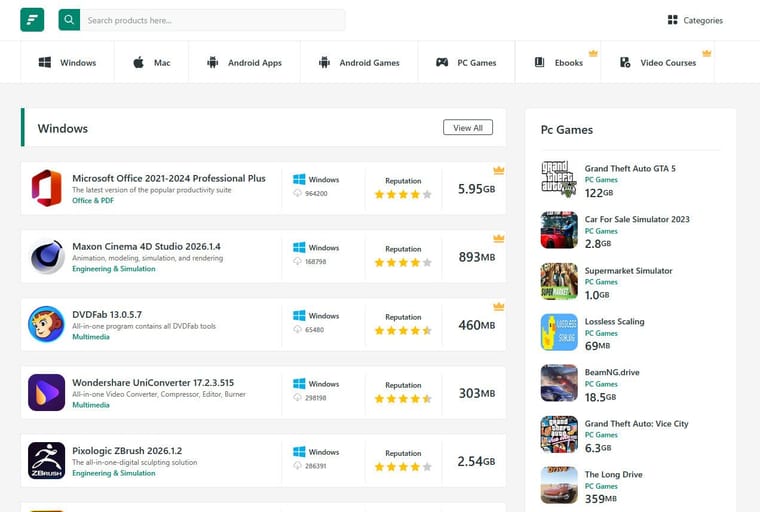Open the Windows category tab
The image size is (760, 512).
pyautogui.click(x=68, y=62)
